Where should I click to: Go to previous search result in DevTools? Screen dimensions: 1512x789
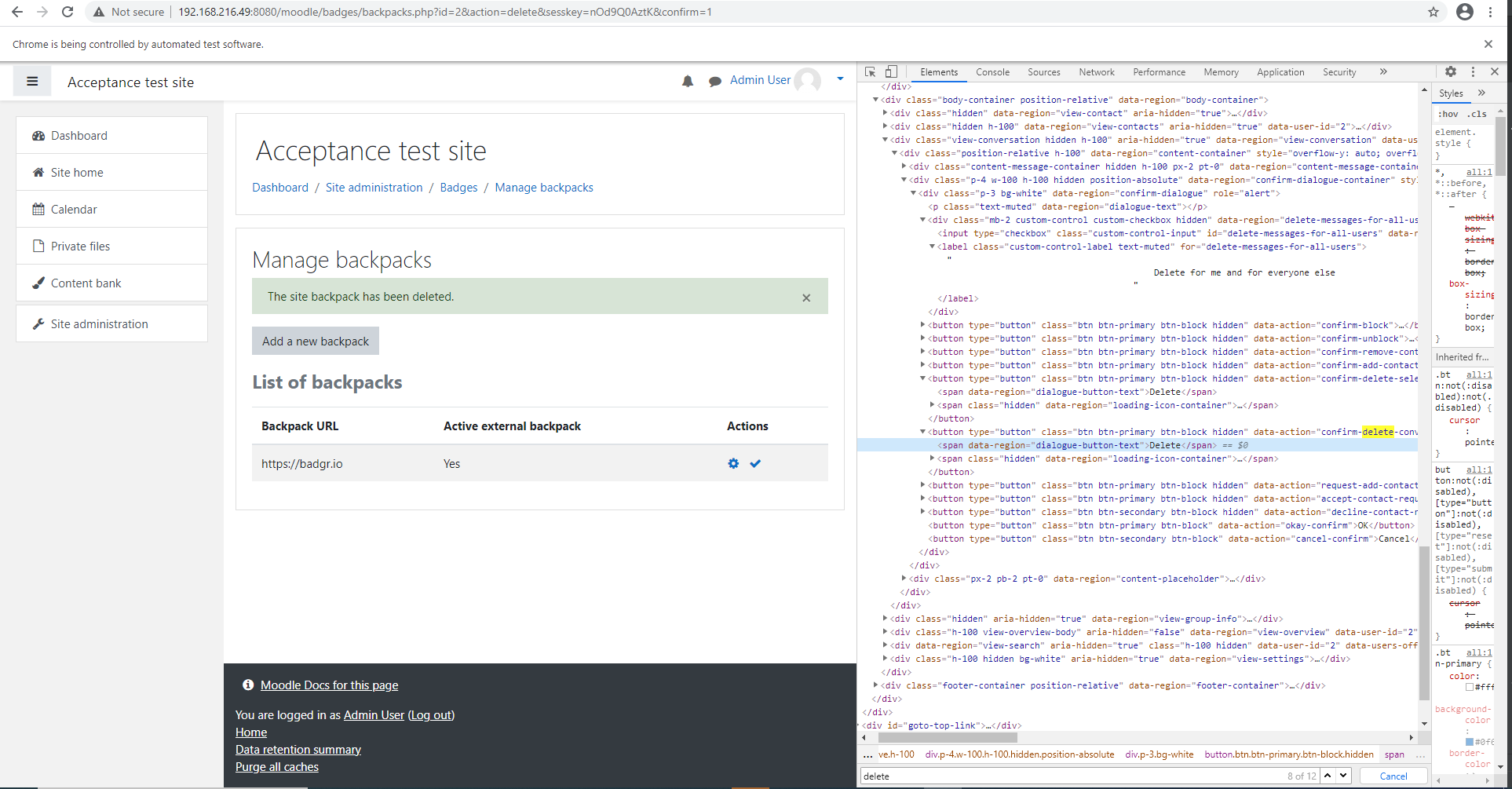tap(1328, 776)
